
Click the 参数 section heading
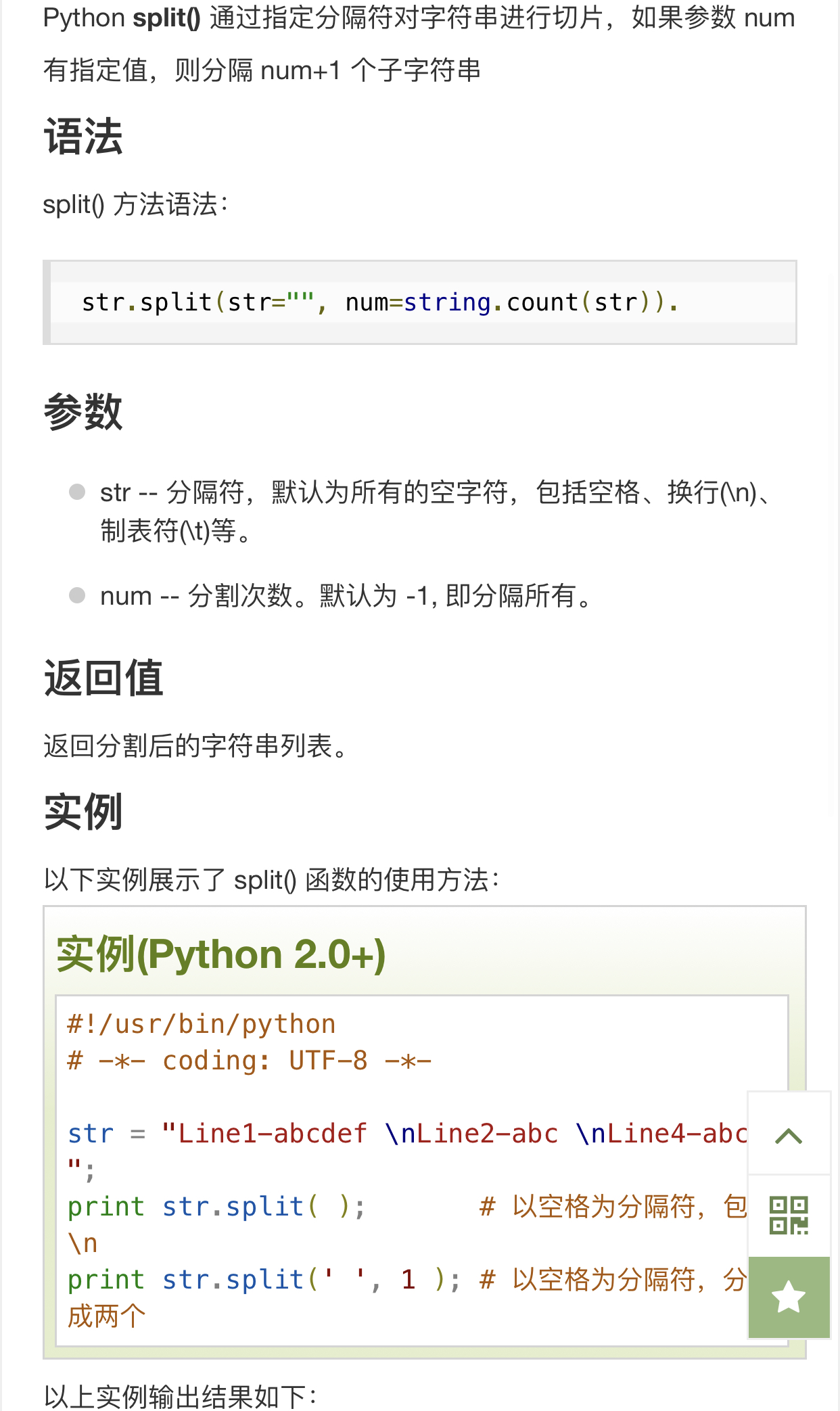click(83, 411)
